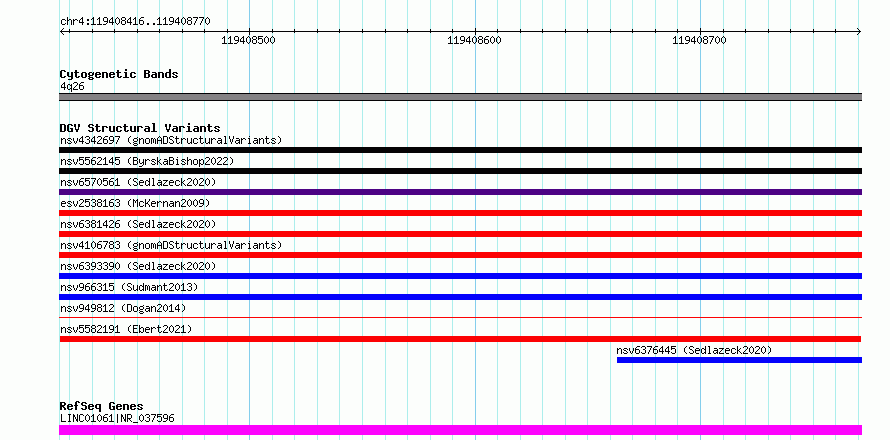The width and height of the screenshot is (890, 440).
Task: Click the RefSeq Genes track title
Action: point(101,407)
